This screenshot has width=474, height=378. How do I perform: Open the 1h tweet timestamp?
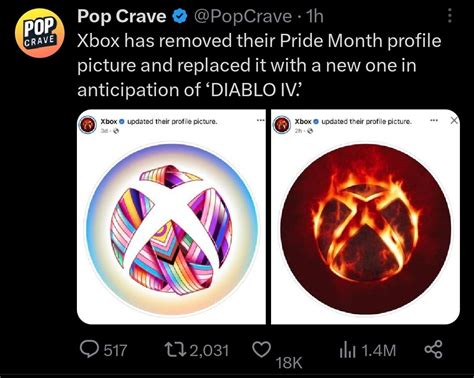314,17
